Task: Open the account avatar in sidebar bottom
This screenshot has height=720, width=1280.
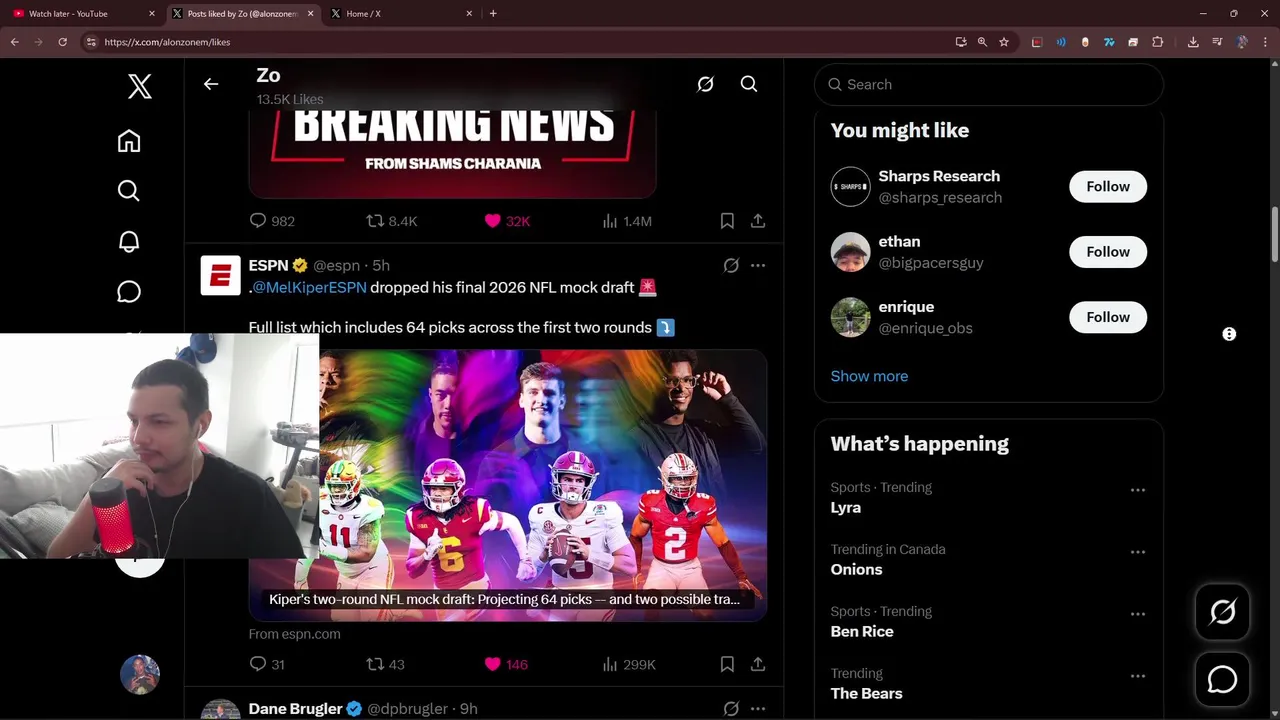Action: click(140, 675)
